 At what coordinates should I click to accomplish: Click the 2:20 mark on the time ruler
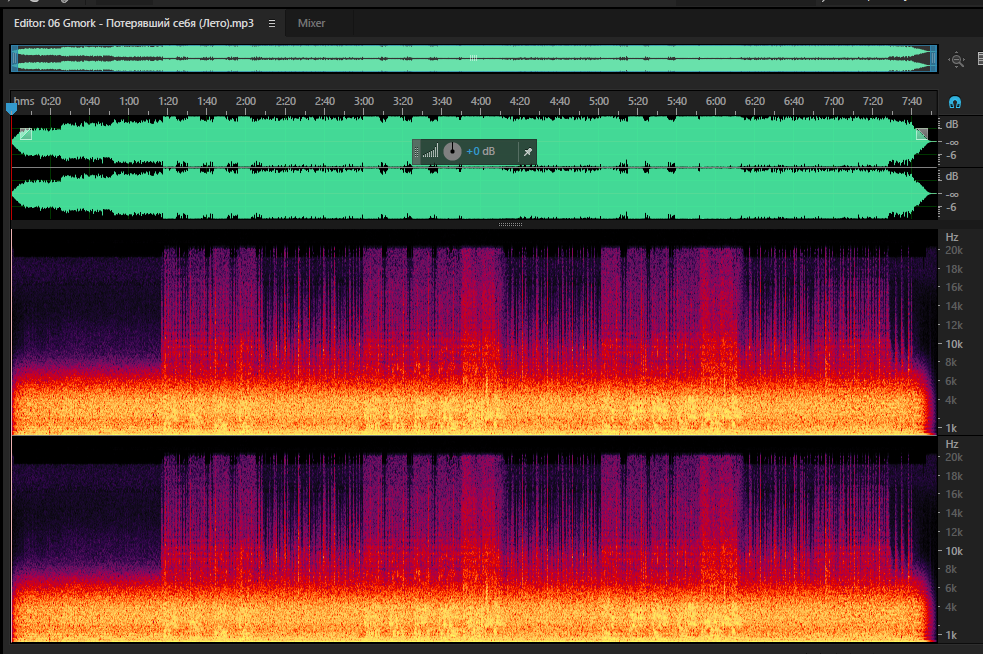pos(286,101)
